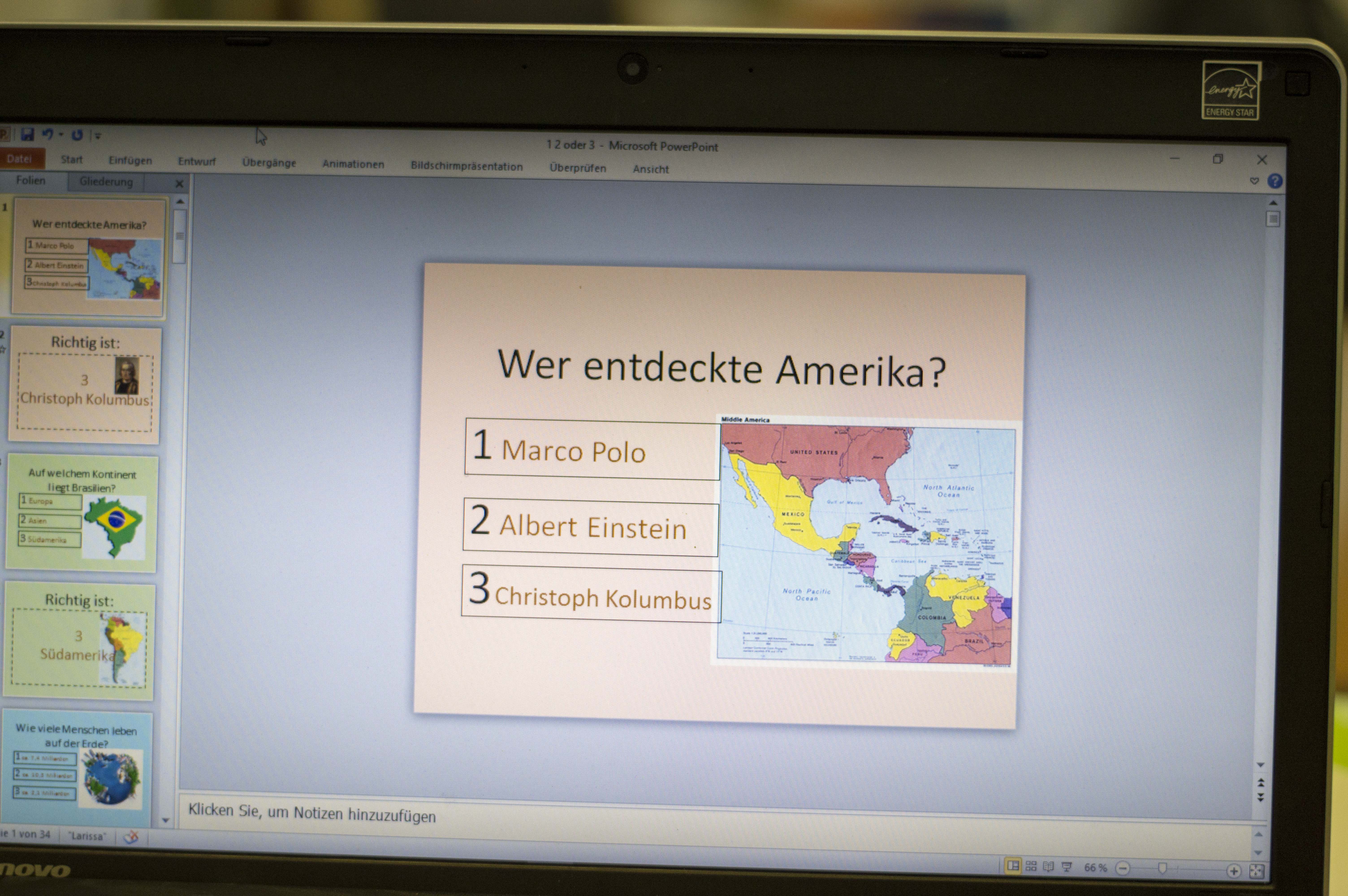The height and width of the screenshot is (896, 1348).
Task: Start the slide show from status bar
Action: pyautogui.click(x=1066, y=867)
